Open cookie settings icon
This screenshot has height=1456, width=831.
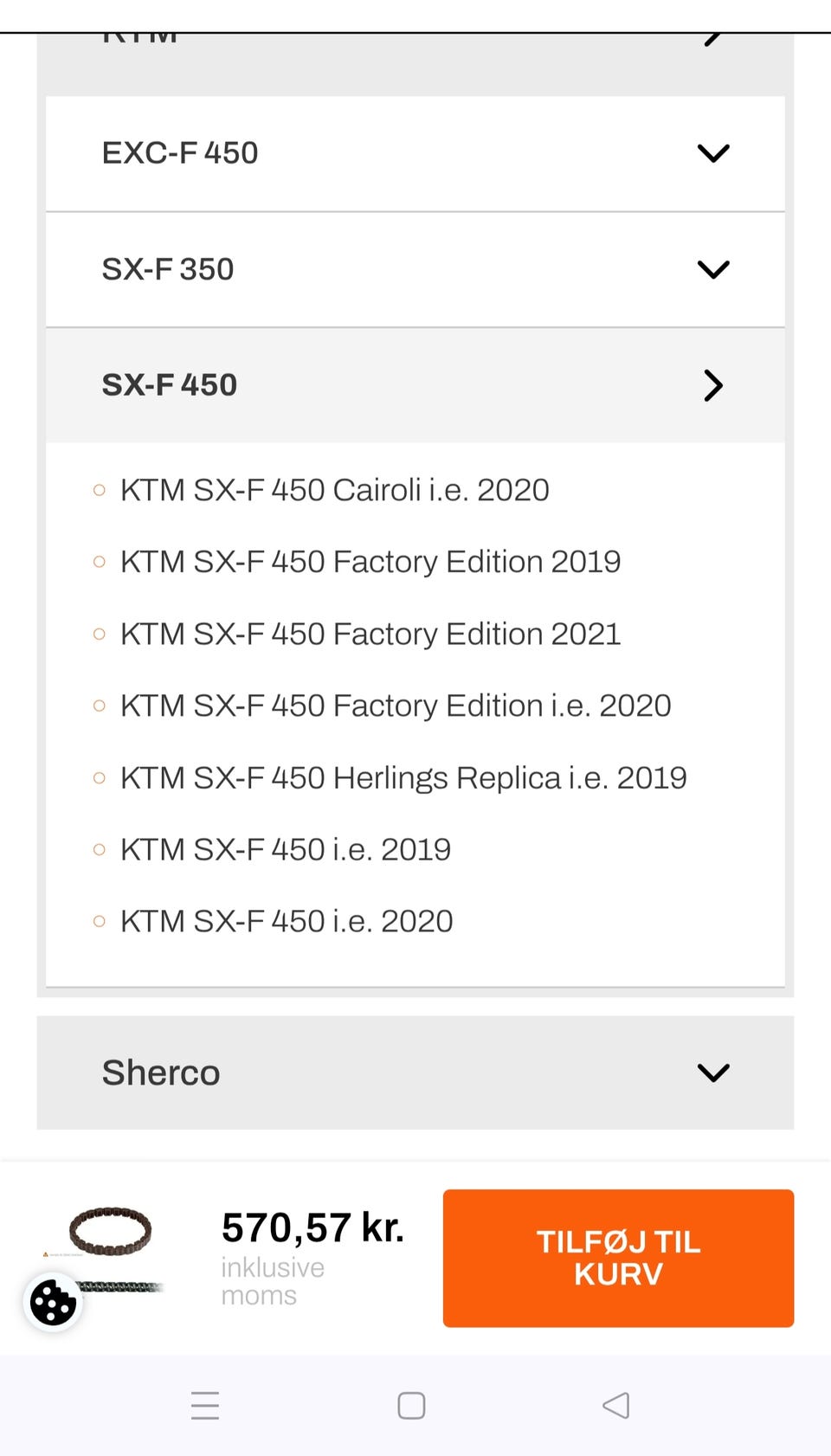click(53, 1301)
